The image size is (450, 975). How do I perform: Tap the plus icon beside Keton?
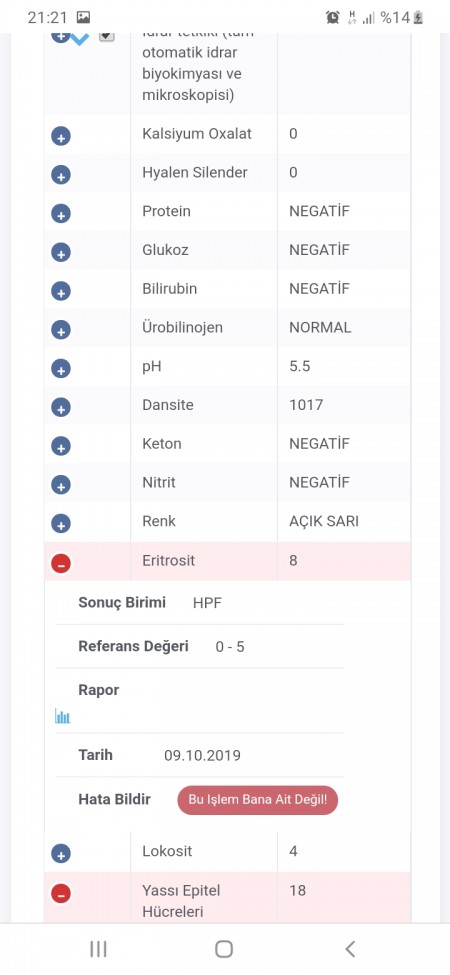coord(61,446)
